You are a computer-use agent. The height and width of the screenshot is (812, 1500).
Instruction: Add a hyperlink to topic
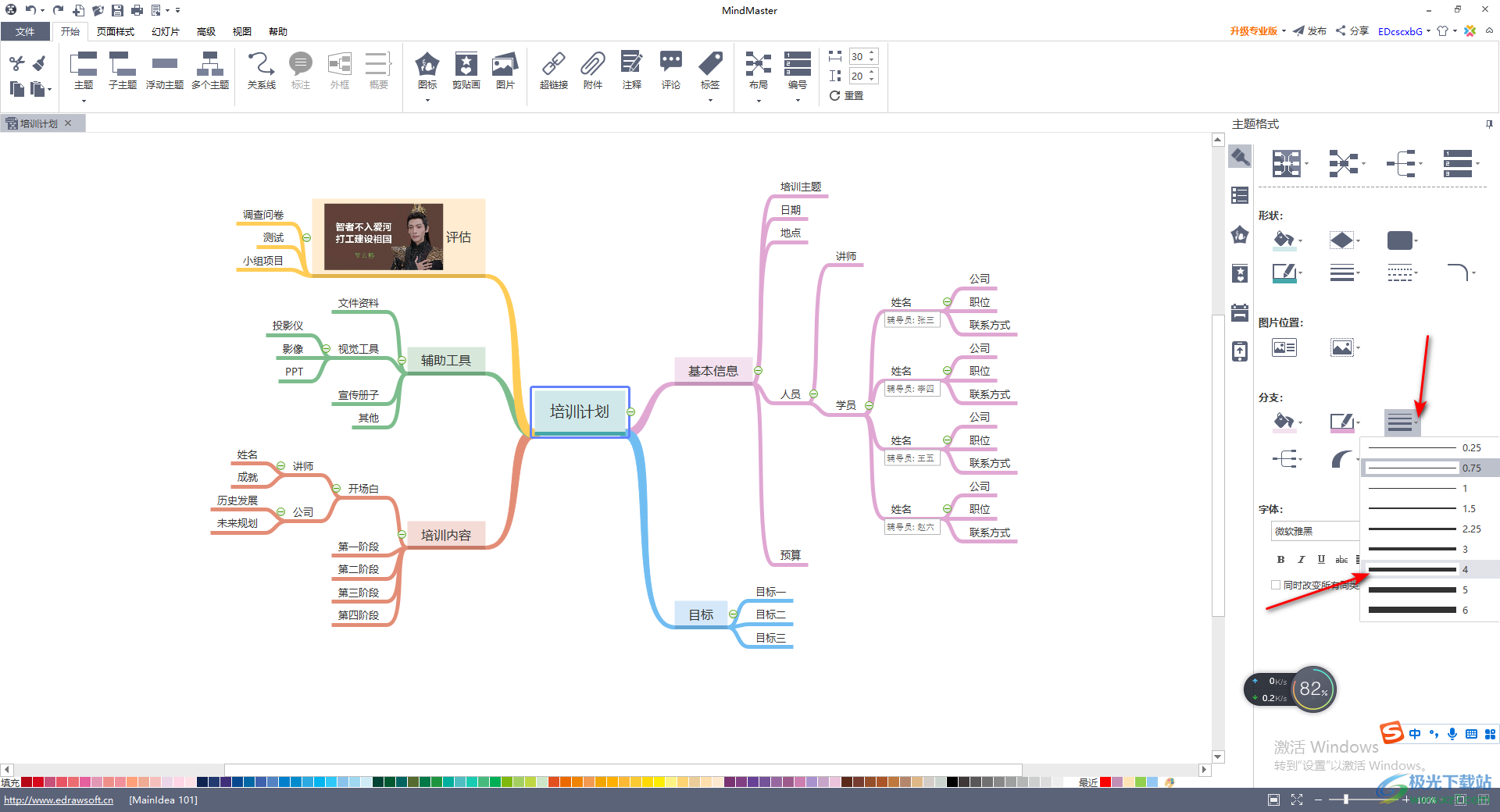coord(554,70)
